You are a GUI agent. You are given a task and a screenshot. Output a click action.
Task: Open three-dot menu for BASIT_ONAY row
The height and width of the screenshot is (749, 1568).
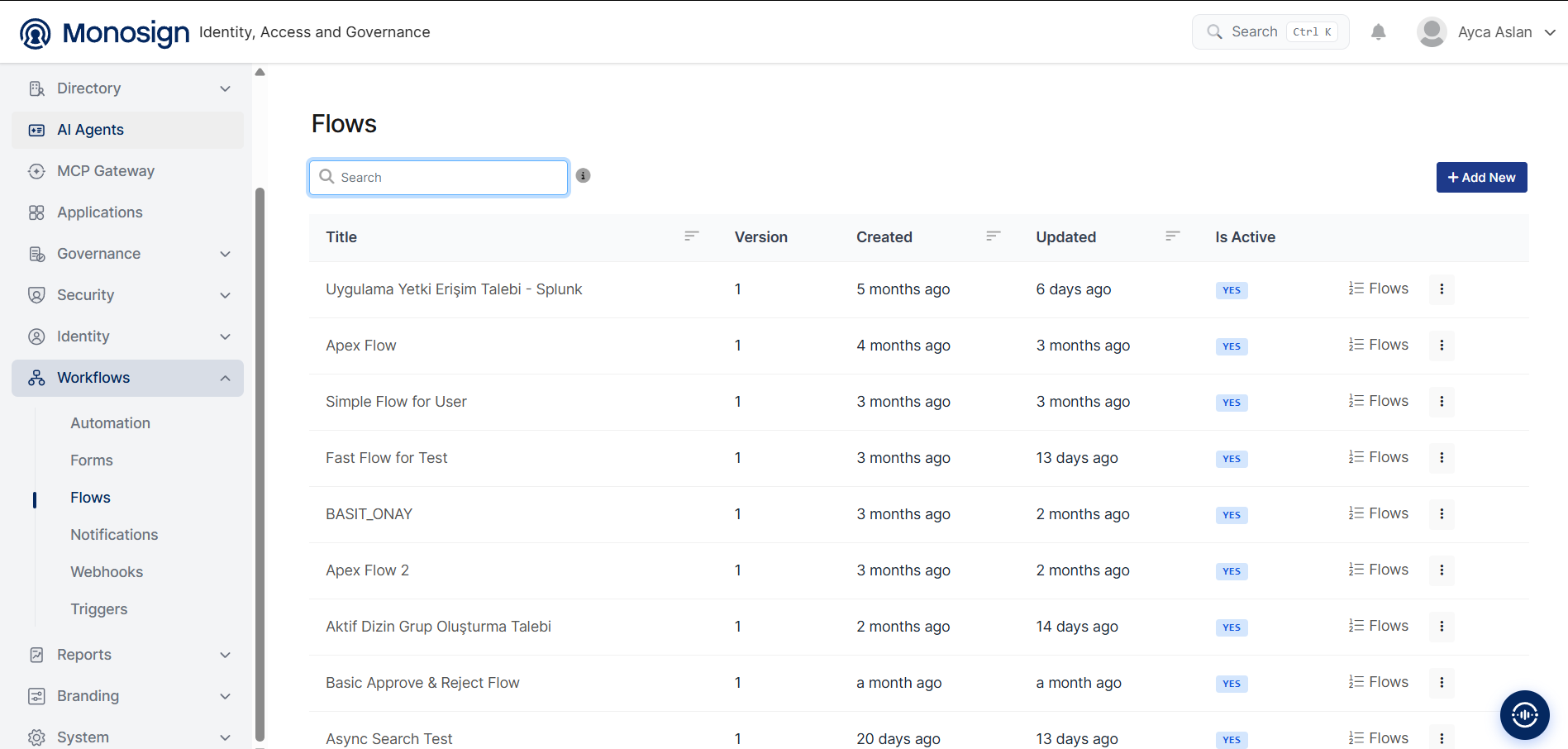[x=1442, y=514]
